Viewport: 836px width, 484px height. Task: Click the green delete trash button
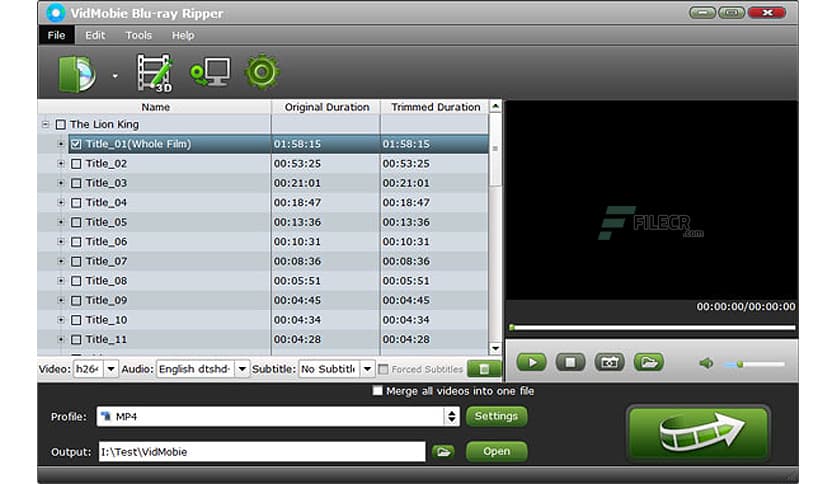(x=484, y=369)
